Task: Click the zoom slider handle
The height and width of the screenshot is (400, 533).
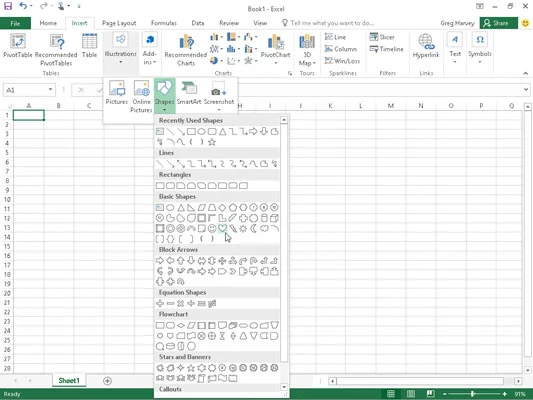Action: tap(472, 394)
